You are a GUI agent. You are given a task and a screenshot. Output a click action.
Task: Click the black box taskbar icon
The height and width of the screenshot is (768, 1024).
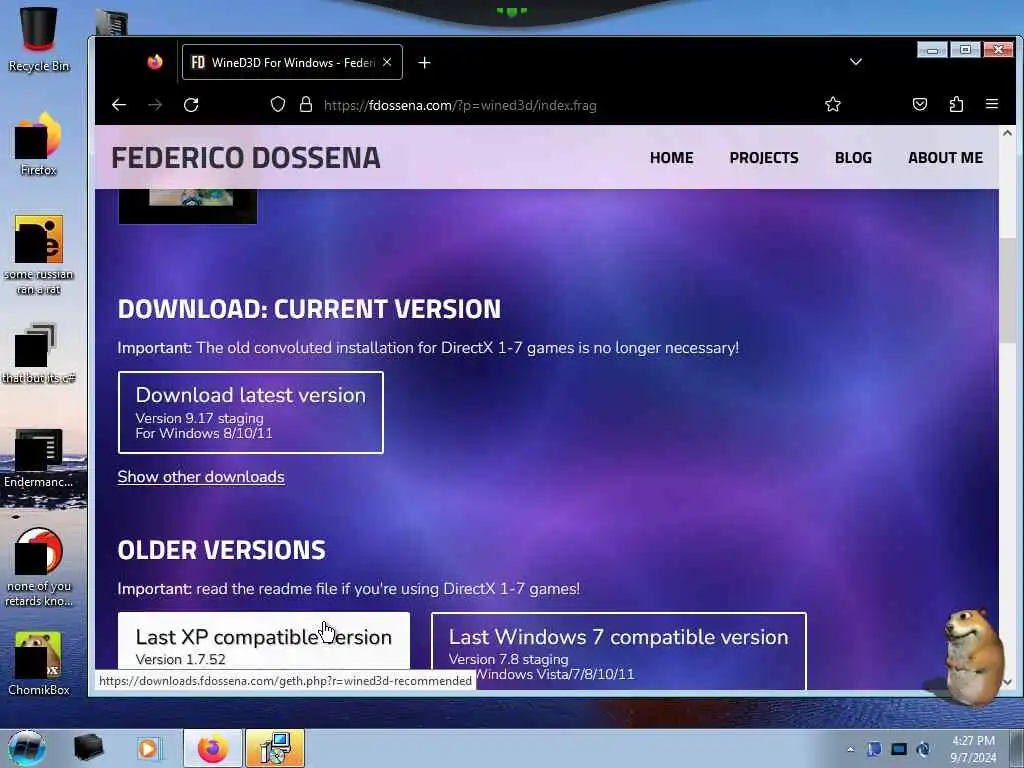click(x=89, y=748)
